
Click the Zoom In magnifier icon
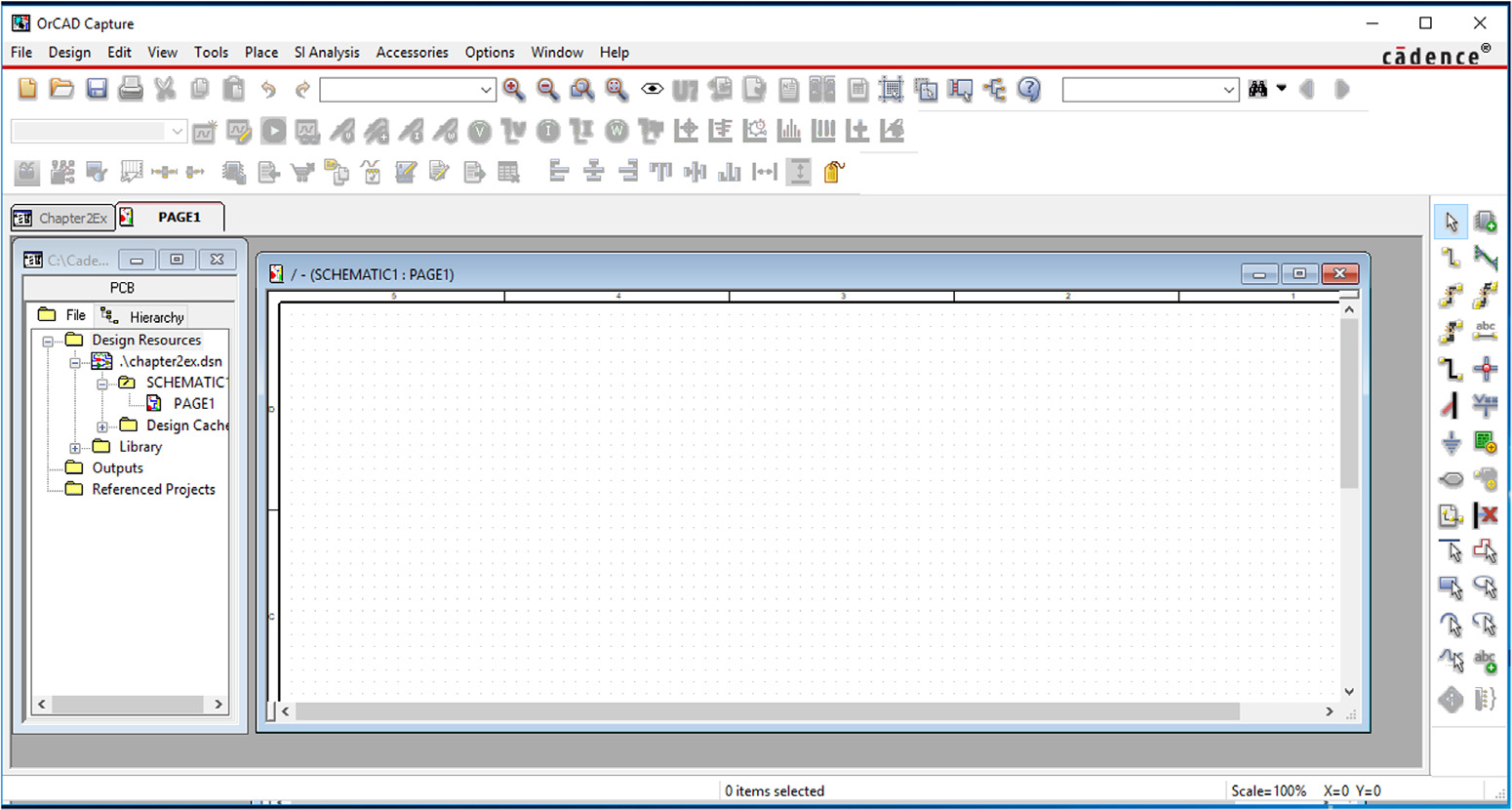[513, 90]
